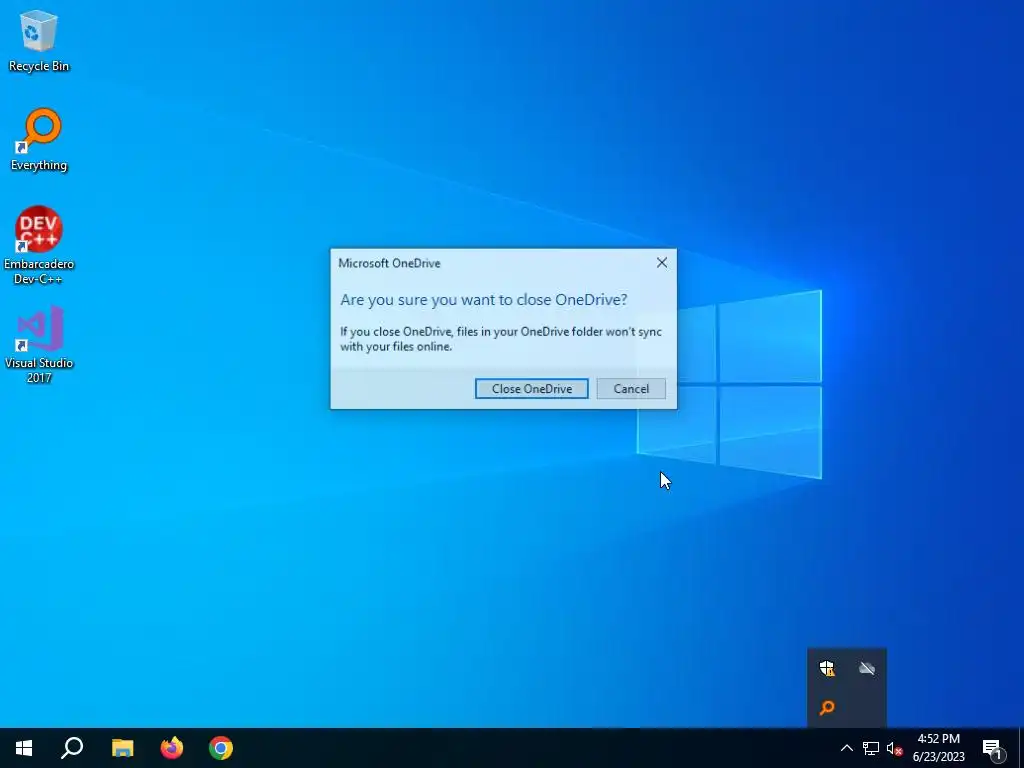The image size is (1024, 768).
Task: Click the OneDrive cloud icon in overflow
Action: point(867,668)
